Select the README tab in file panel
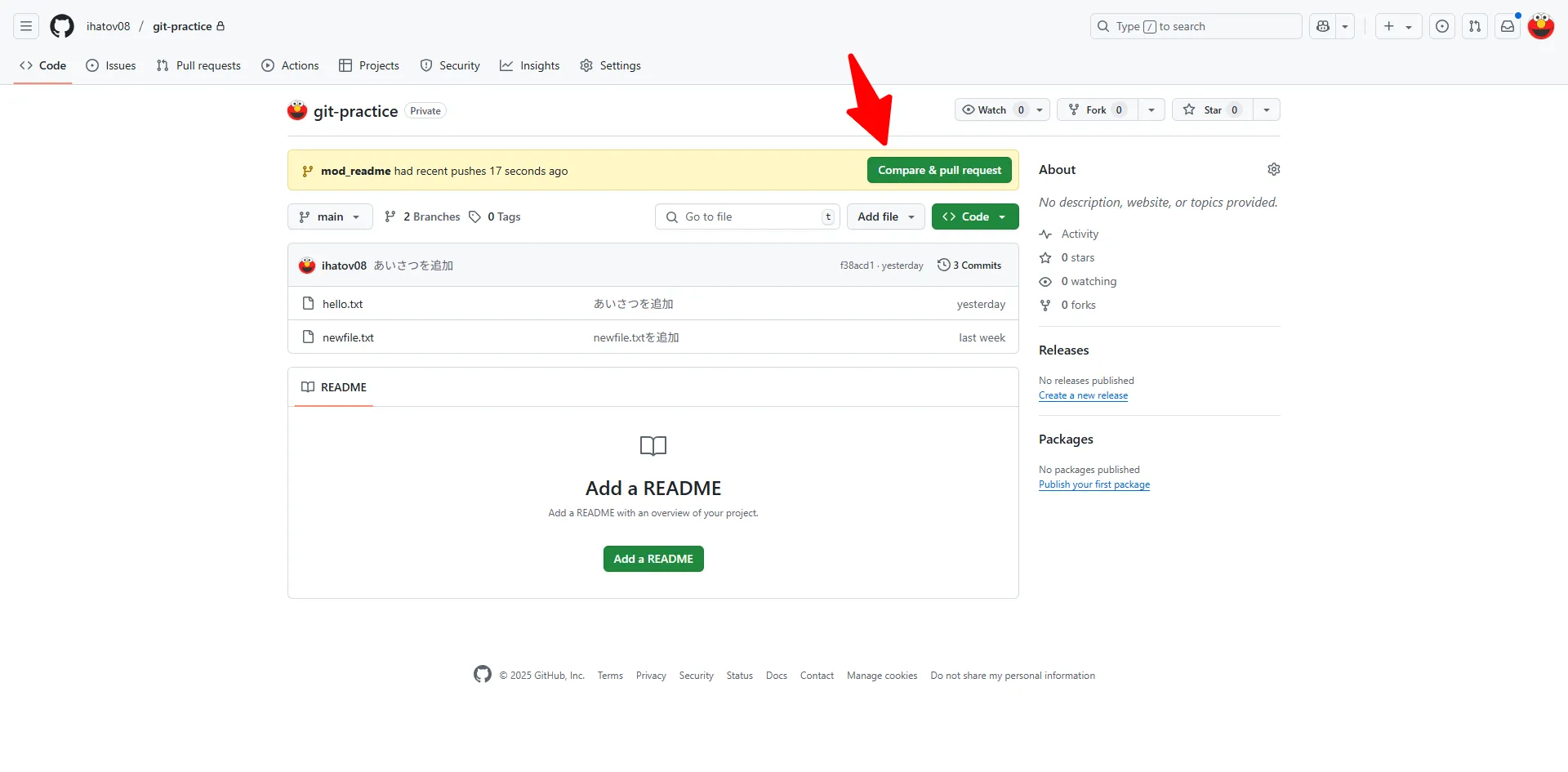 point(334,387)
